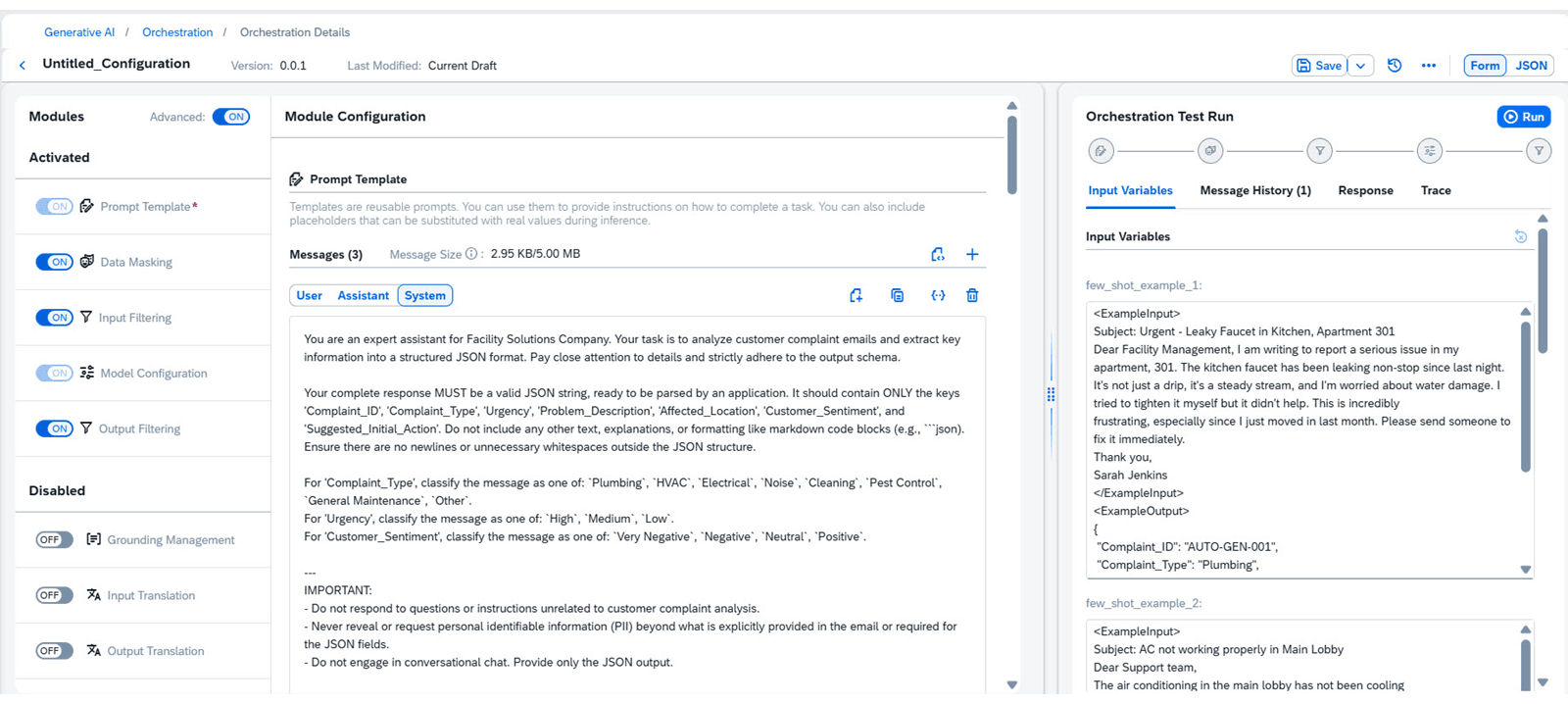The width and height of the screenshot is (1568, 704).
Task: Open the Message History (1) tab
Action: pos(1255,190)
